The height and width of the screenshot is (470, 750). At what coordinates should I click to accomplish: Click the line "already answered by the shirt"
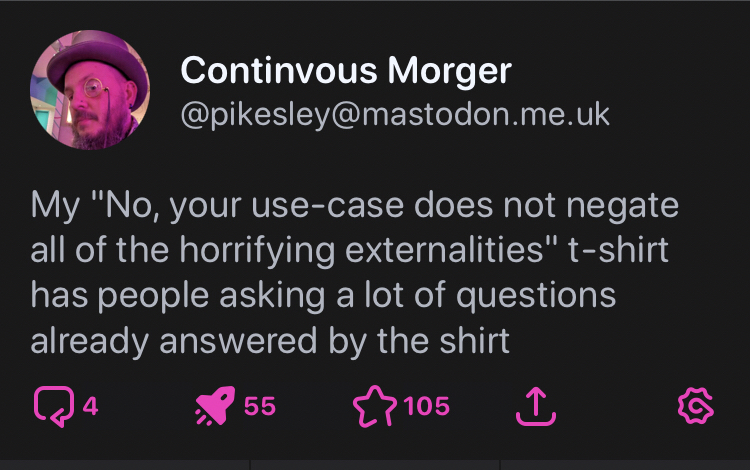pos(270,341)
